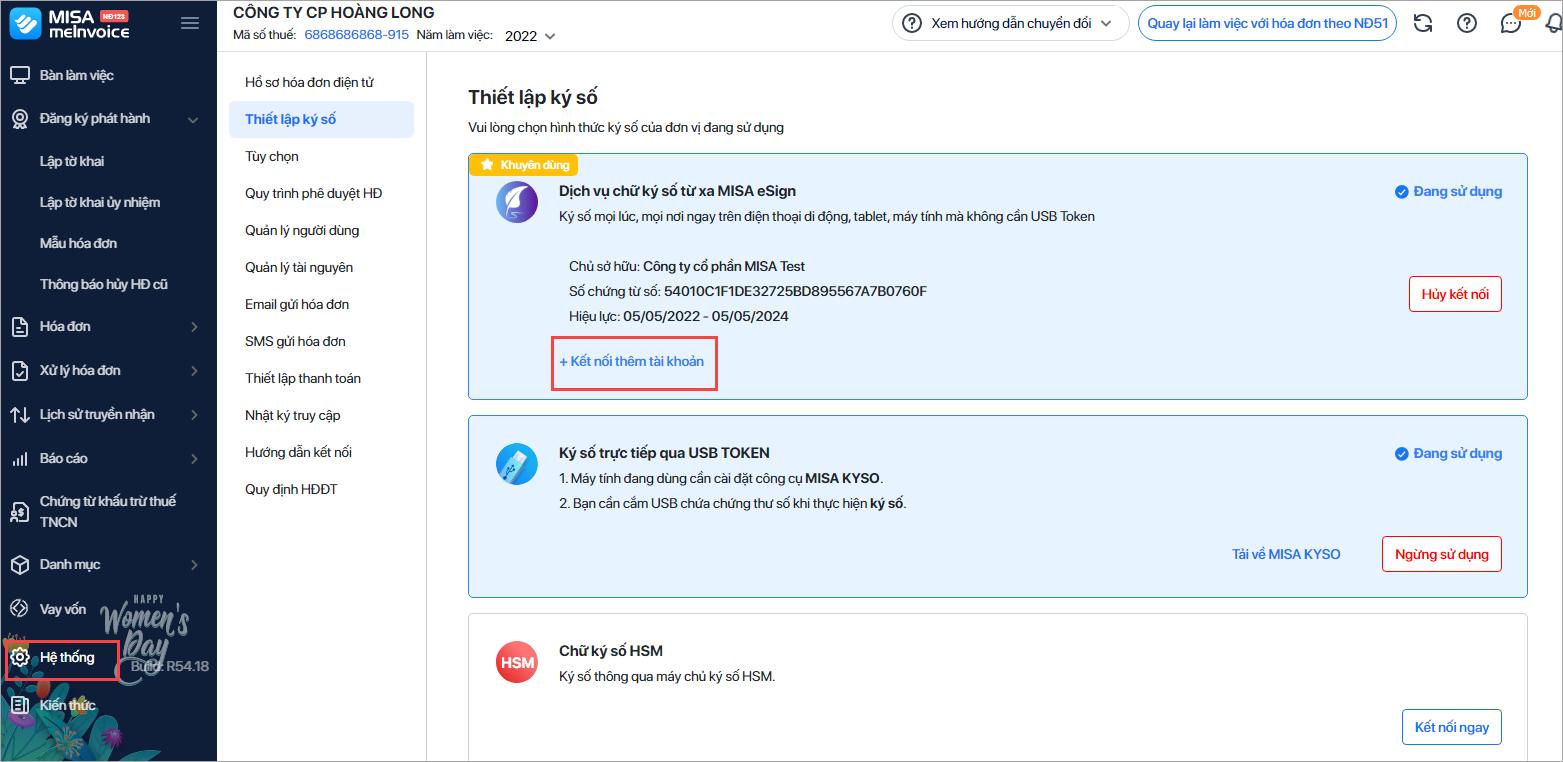
Task: Click the Bàn làm việc monitor icon
Action: coord(20,76)
